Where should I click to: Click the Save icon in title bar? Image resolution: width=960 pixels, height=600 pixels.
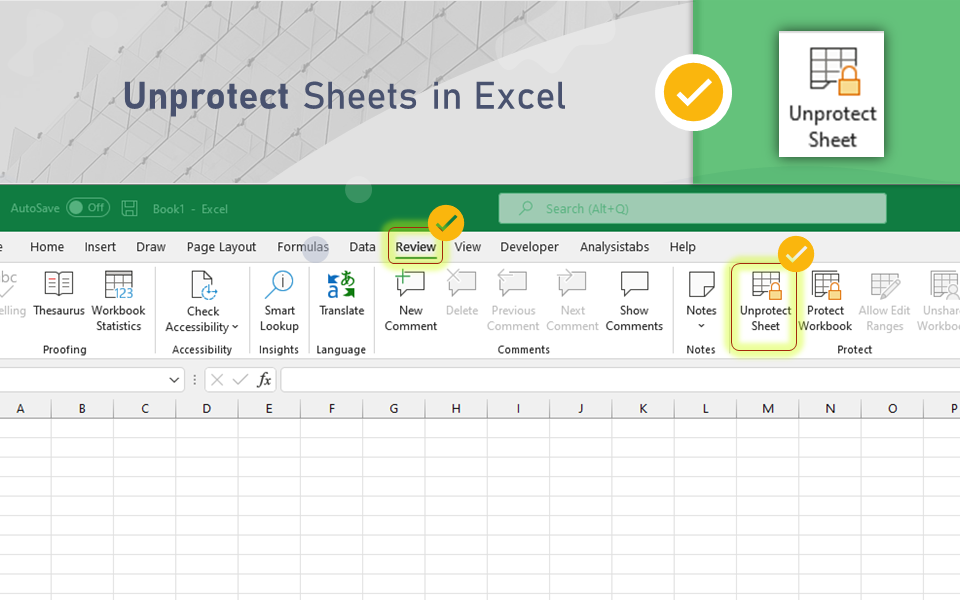tap(129, 208)
